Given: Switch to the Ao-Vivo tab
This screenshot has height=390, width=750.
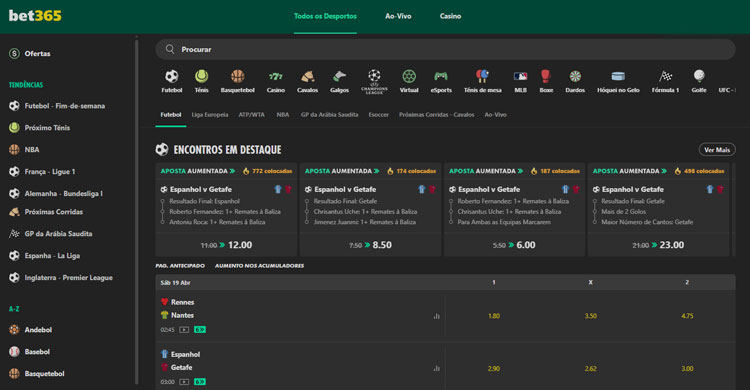Looking at the screenshot, I should [x=398, y=16].
